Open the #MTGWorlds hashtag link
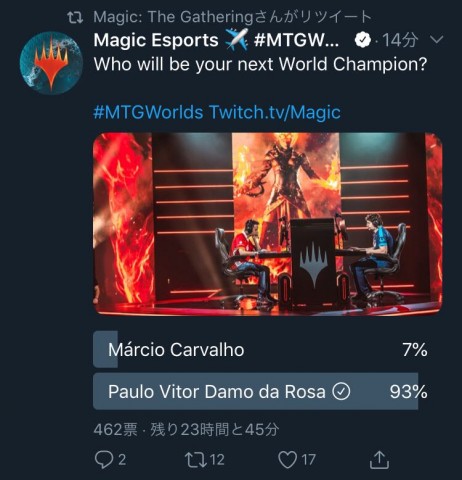 [x=148, y=112]
